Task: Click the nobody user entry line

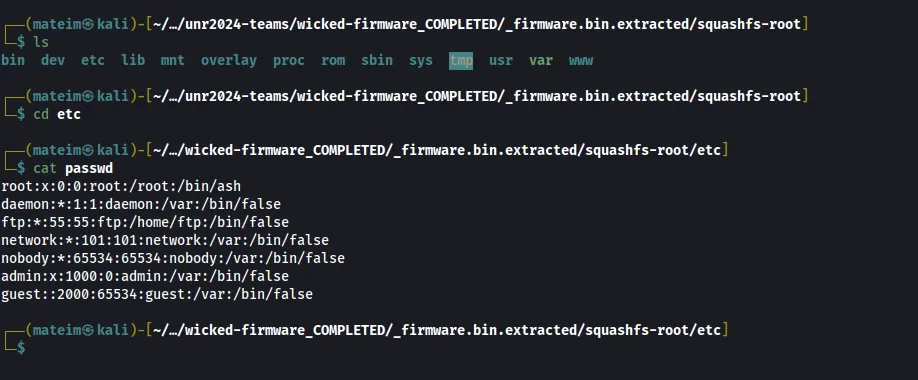Action: (x=173, y=258)
